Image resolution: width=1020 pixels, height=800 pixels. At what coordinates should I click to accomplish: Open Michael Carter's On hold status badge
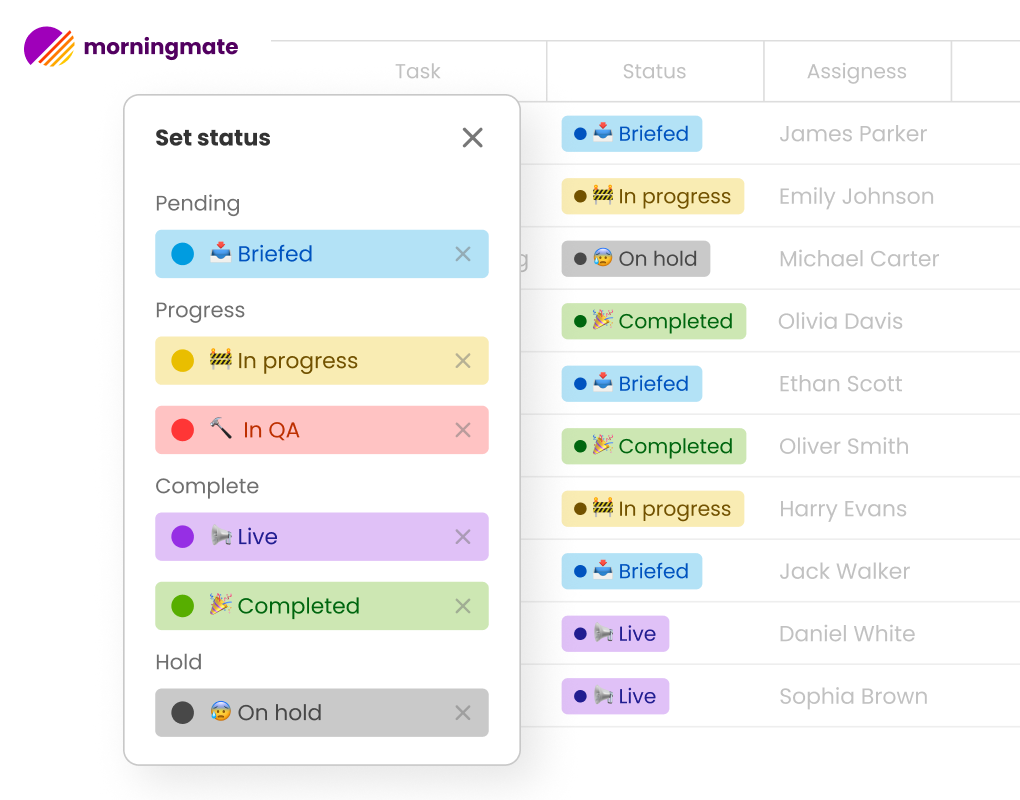point(635,259)
